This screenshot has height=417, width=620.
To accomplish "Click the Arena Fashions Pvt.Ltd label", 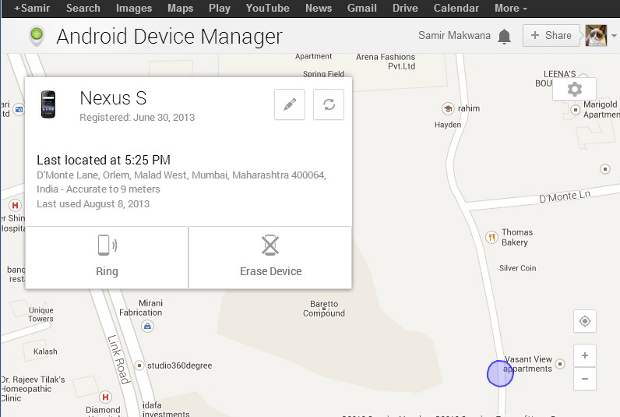I will [x=386, y=61].
